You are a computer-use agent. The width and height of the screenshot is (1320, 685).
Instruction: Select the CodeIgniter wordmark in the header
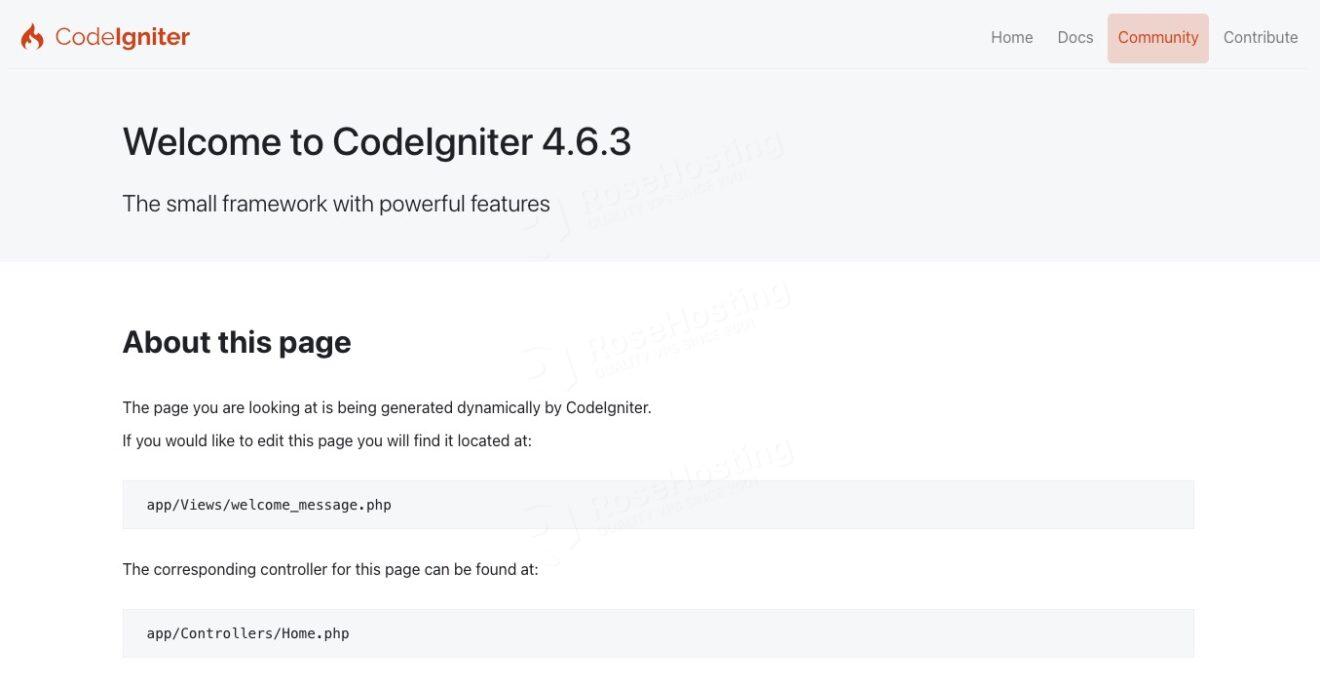(122, 37)
